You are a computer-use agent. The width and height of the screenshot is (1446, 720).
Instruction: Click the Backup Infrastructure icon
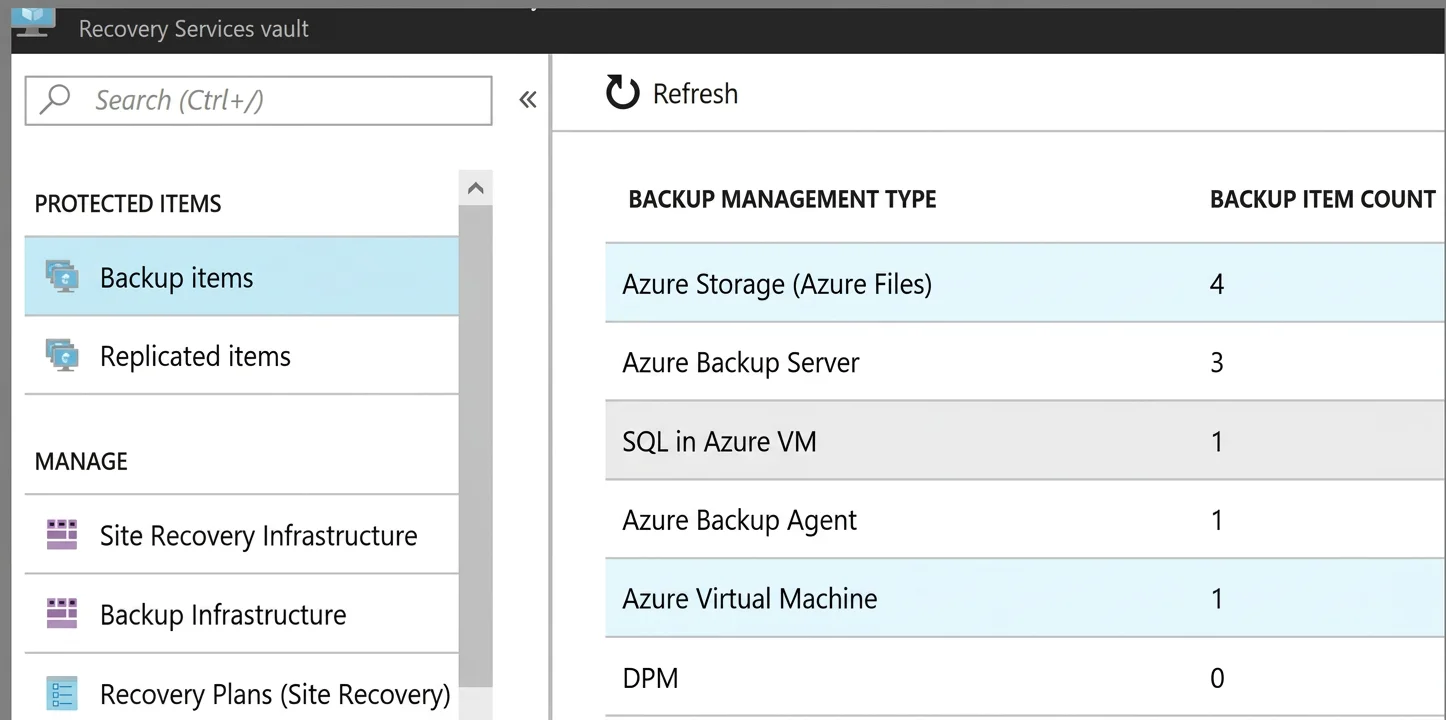click(x=62, y=613)
